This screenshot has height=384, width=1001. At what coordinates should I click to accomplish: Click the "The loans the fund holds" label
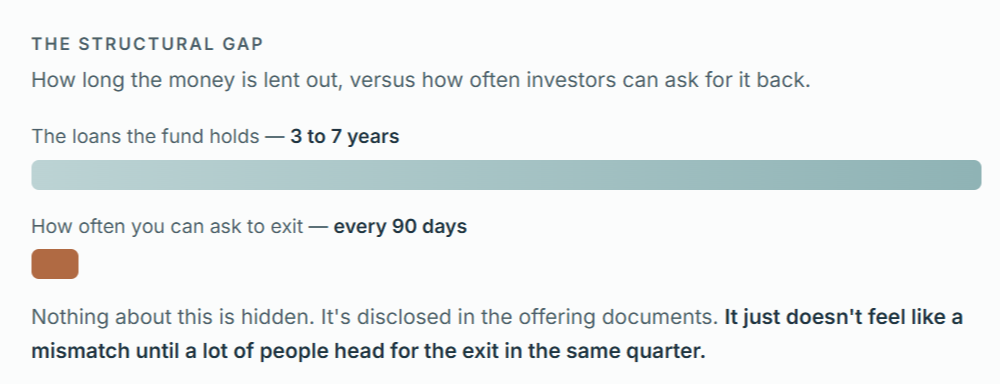(145, 137)
